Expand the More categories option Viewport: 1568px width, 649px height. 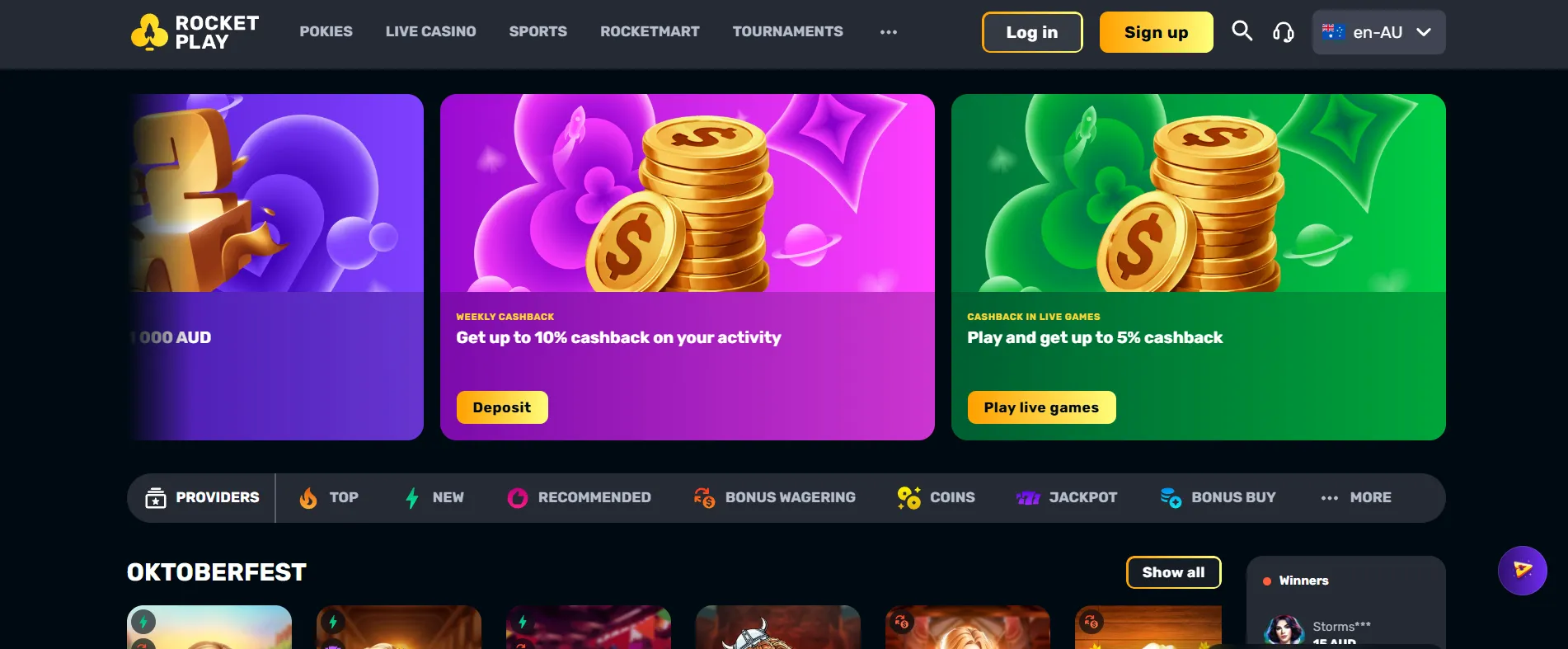1356,498
